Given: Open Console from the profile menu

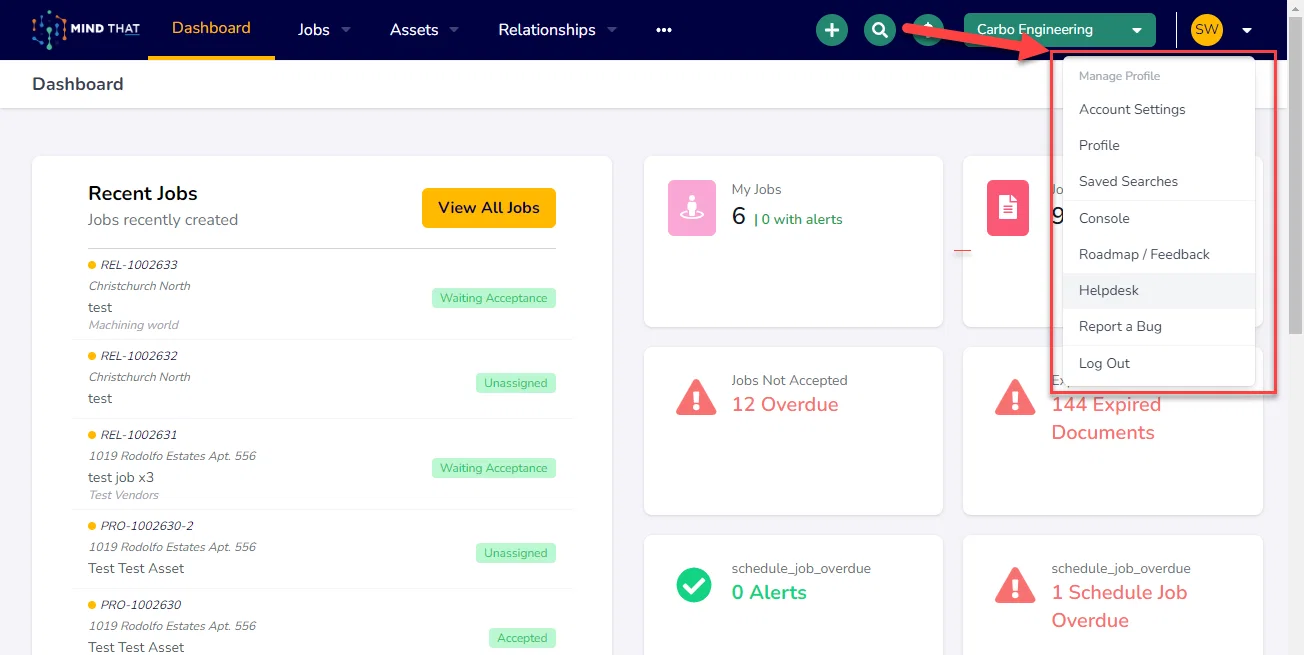Looking at the screenshot, I should tap(1158, 218).
